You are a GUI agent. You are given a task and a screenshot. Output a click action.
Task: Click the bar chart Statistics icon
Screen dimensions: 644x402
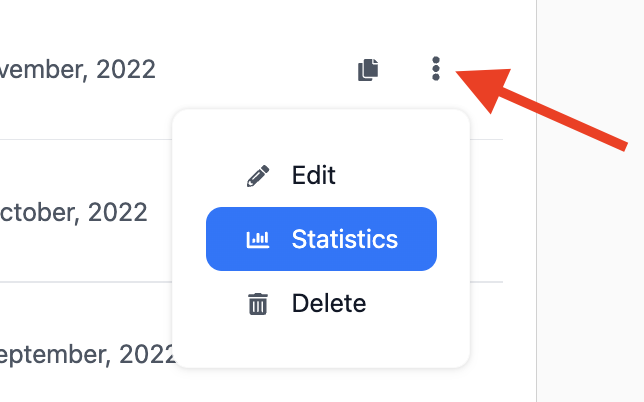click(258, 240)
